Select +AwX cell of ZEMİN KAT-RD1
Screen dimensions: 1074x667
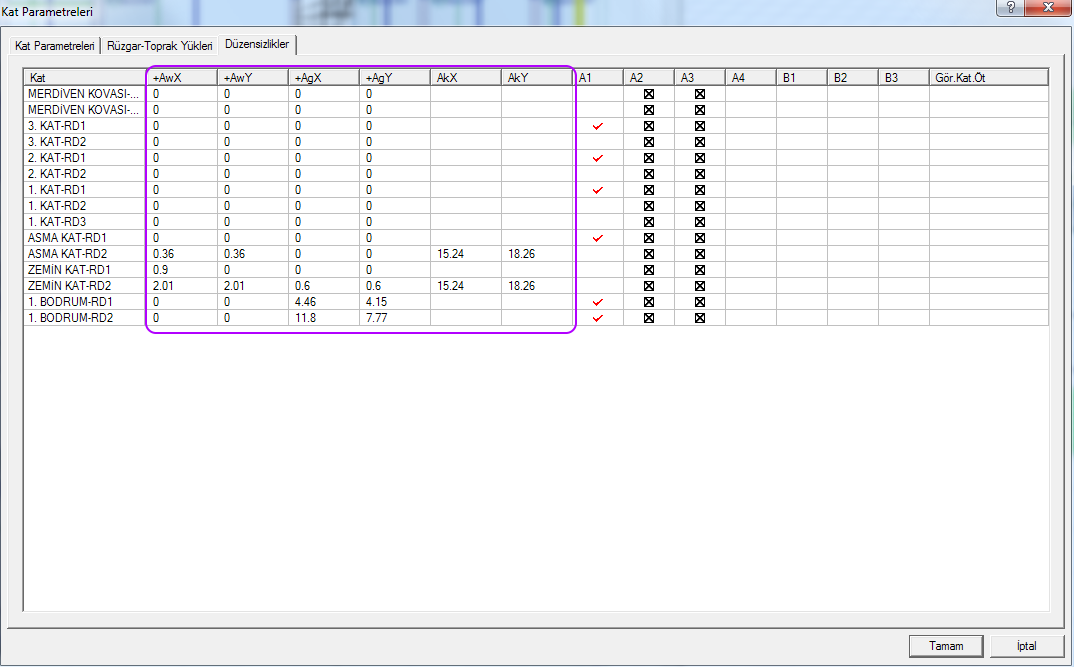pyautogui.click(x=182, y=270)
